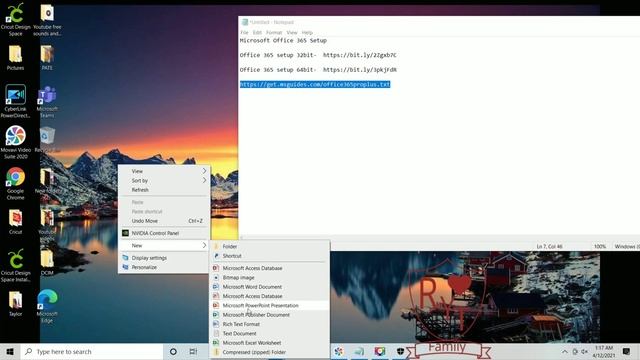Create a Microsoft Publisher Document
Image resolution: width=640 pixels, height=360 pixels.
pyautogui.click(x=269, y=315)
